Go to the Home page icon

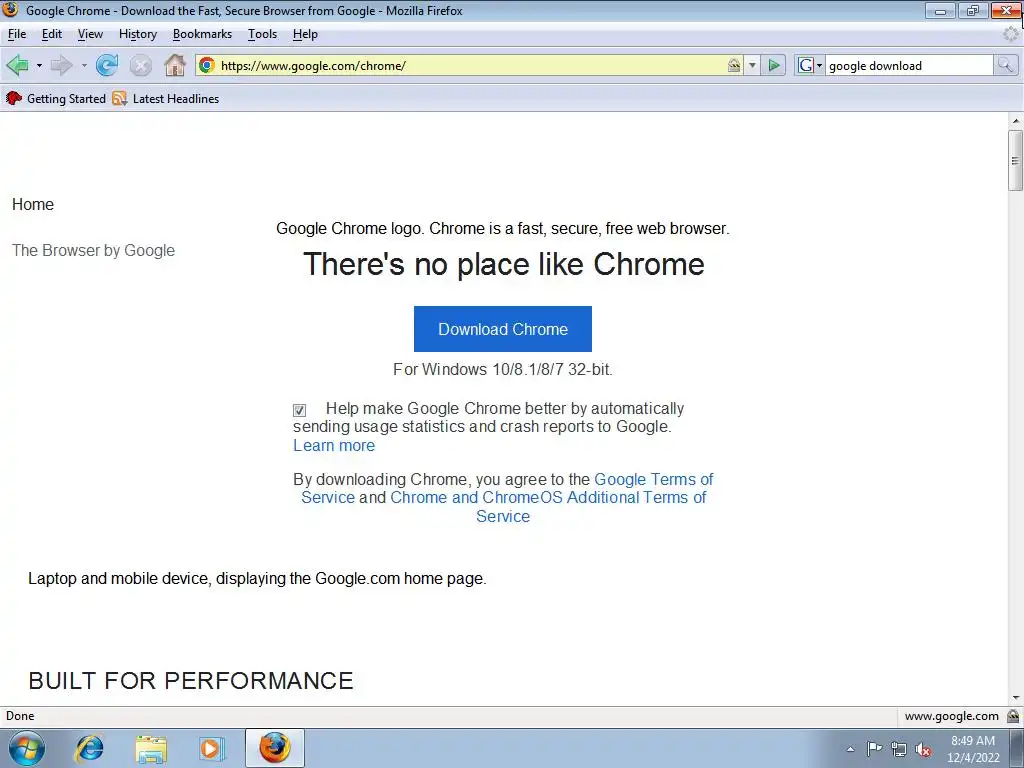pyautogui.click(x=174, y=65)
